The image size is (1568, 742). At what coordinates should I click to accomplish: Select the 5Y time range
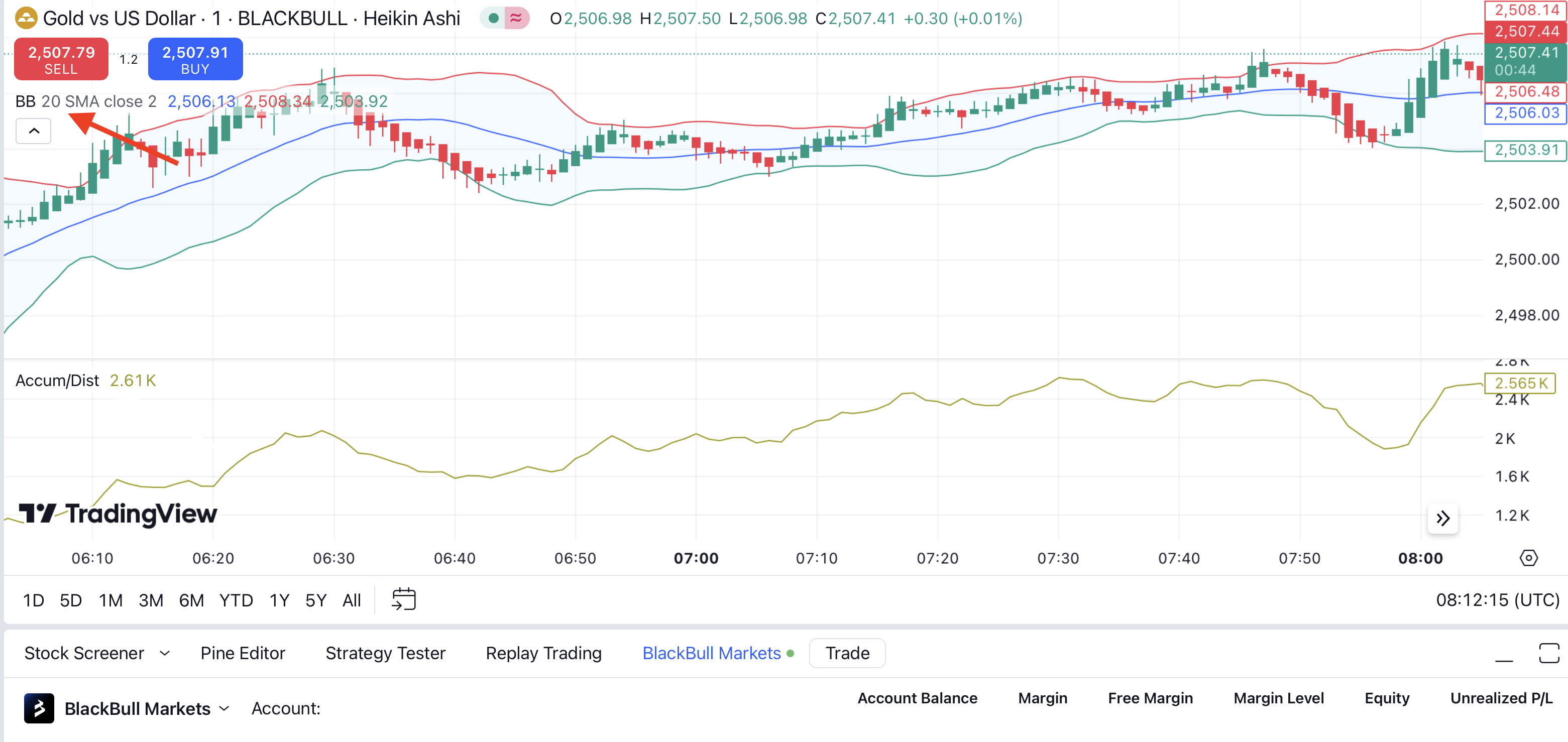[316, 601]
